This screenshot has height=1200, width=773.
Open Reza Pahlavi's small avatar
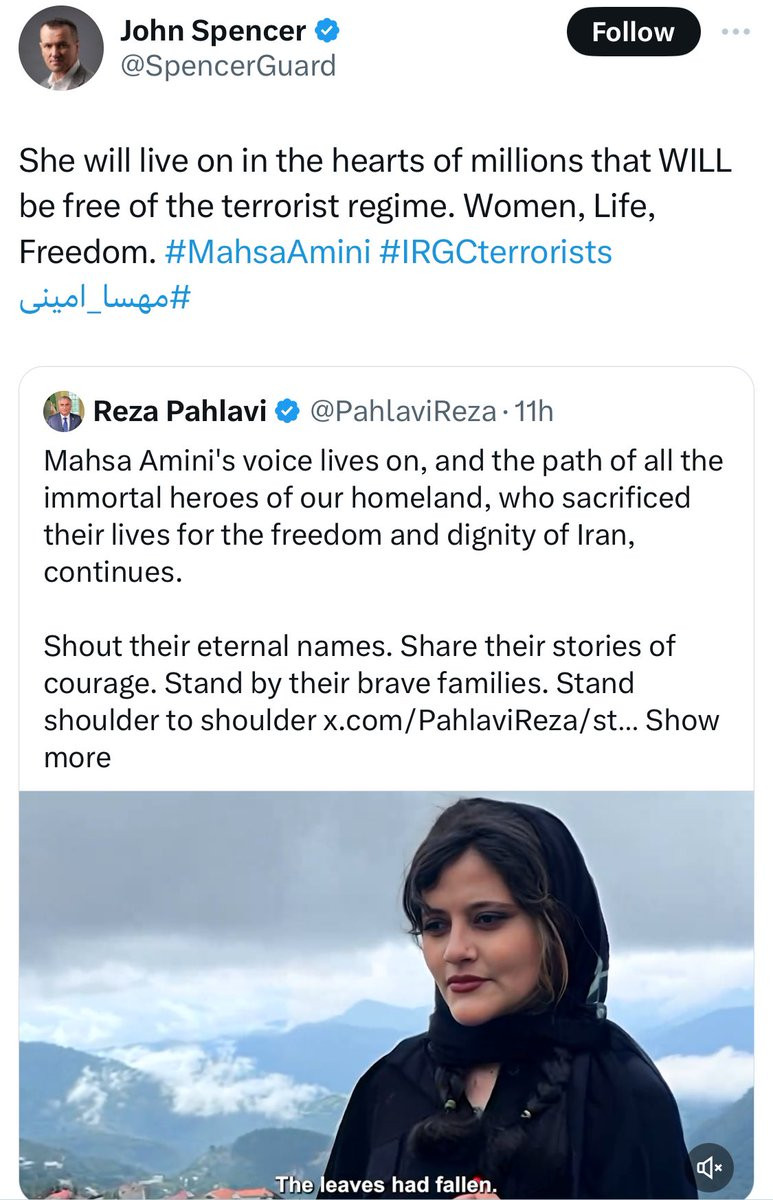63,410
